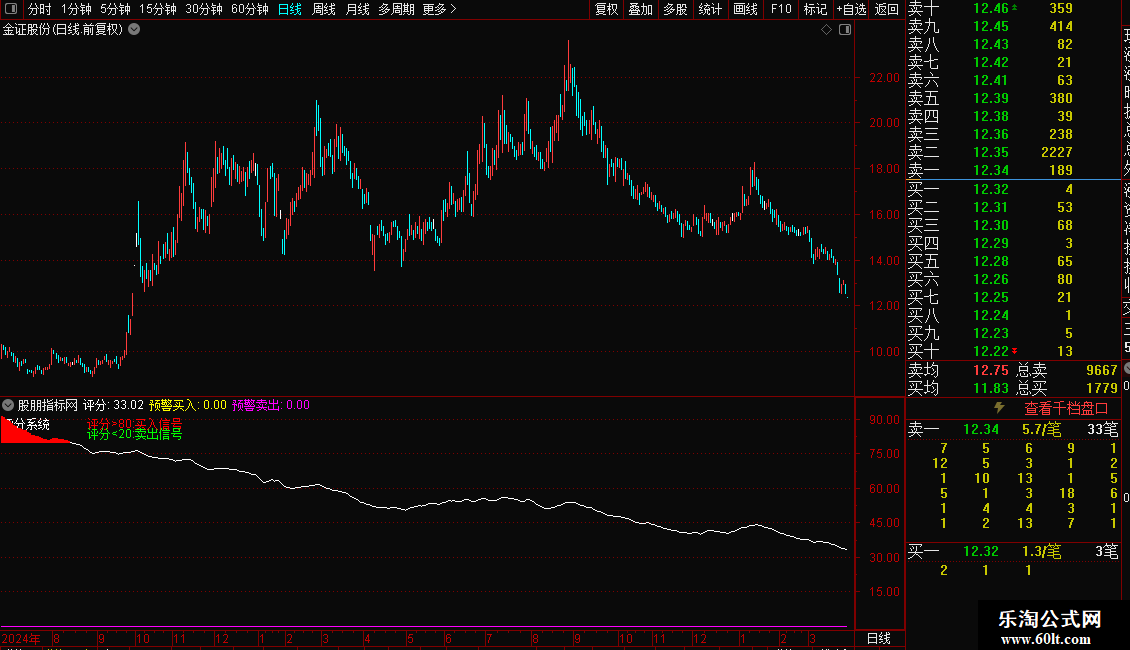1130x650 pixels.
Task: Click 卖十 price 12.46
Action: (990, 8)
